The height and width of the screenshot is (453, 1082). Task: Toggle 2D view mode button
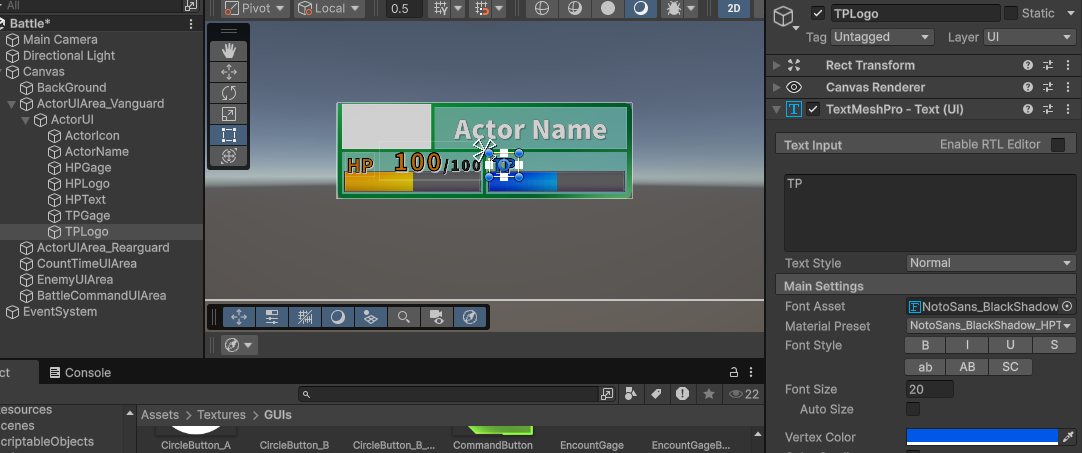click(x=734, y=9)
